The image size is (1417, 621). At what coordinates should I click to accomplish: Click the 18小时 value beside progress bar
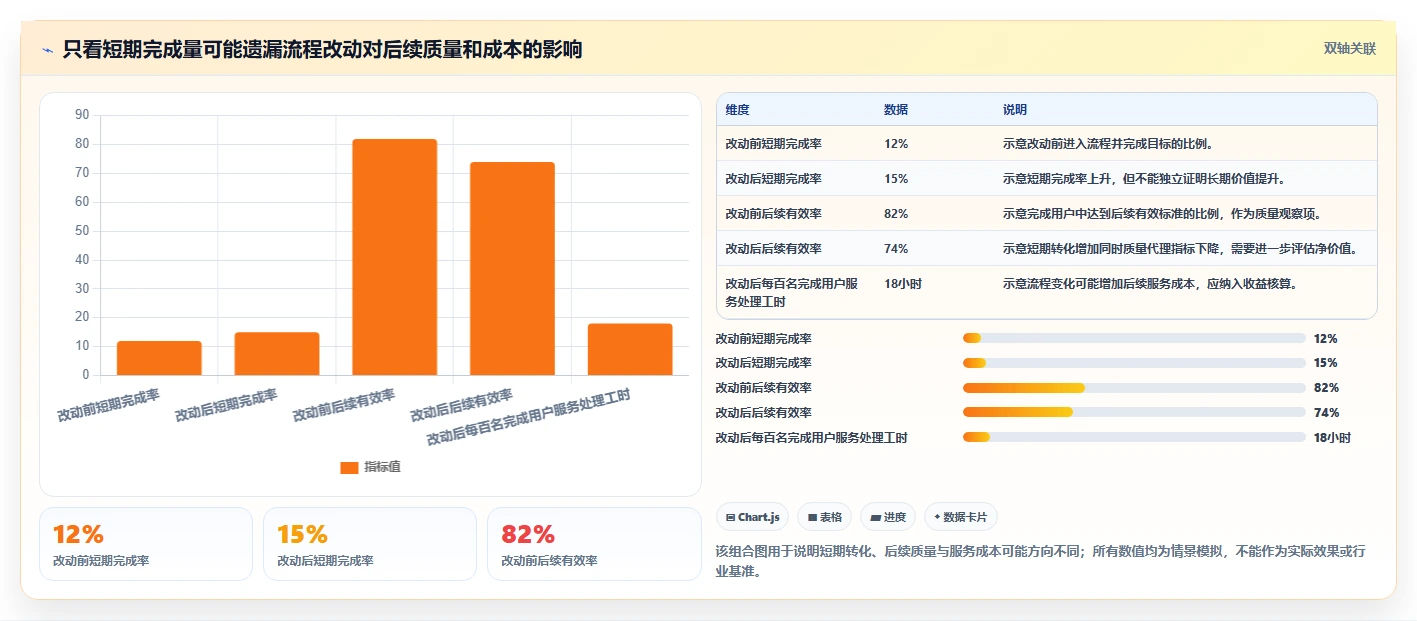[x=1333, y=437]
